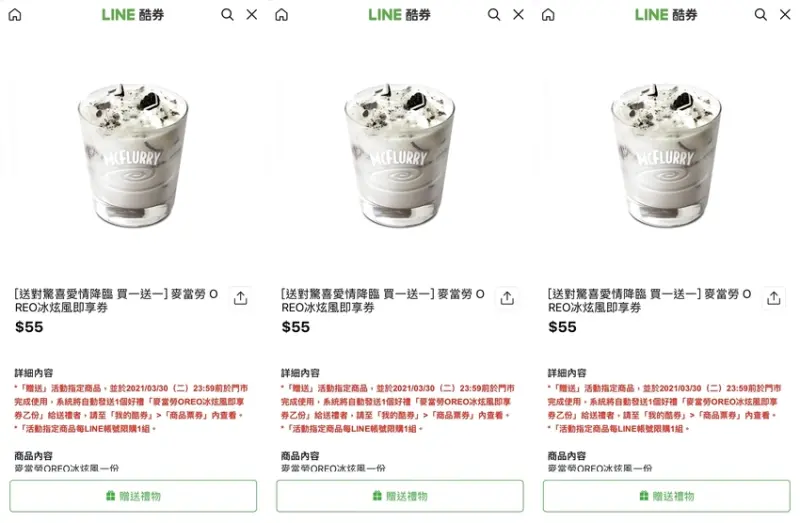Tap home icon in right panel
The height and width of the screenshot is (523, 800).
(548, 15)
